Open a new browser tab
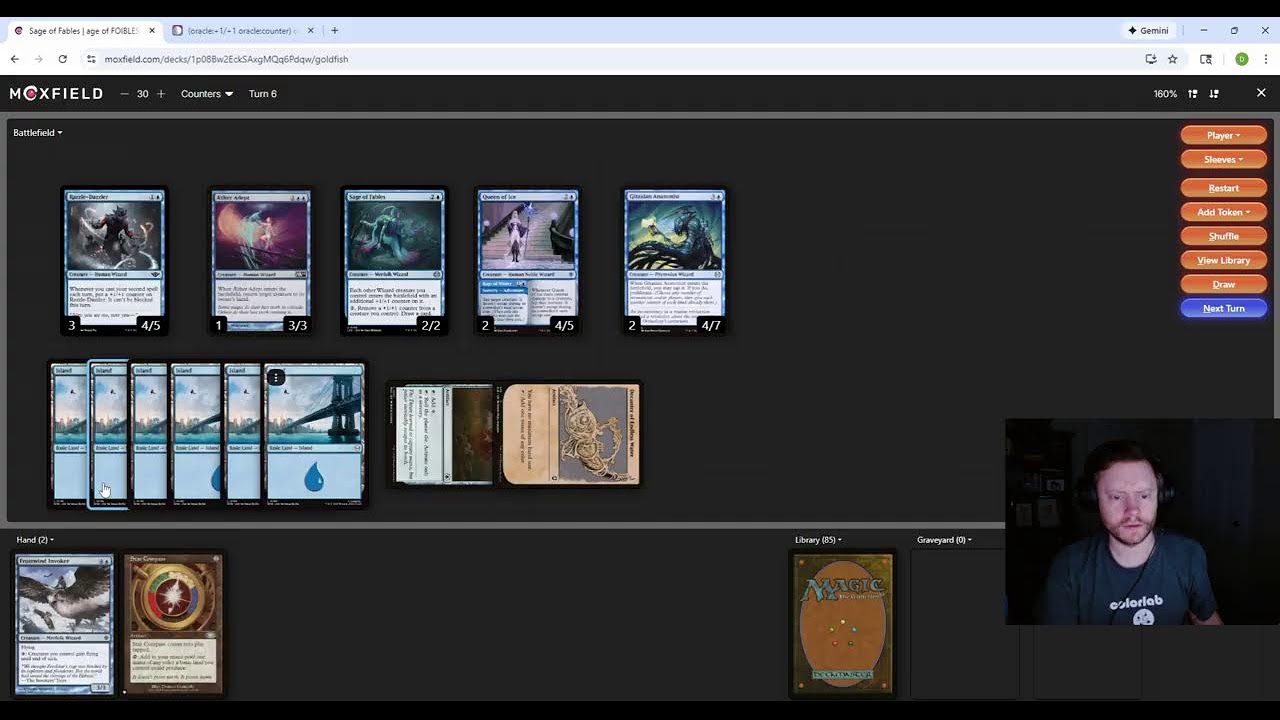1280x720 pixels. click(334, 31)
